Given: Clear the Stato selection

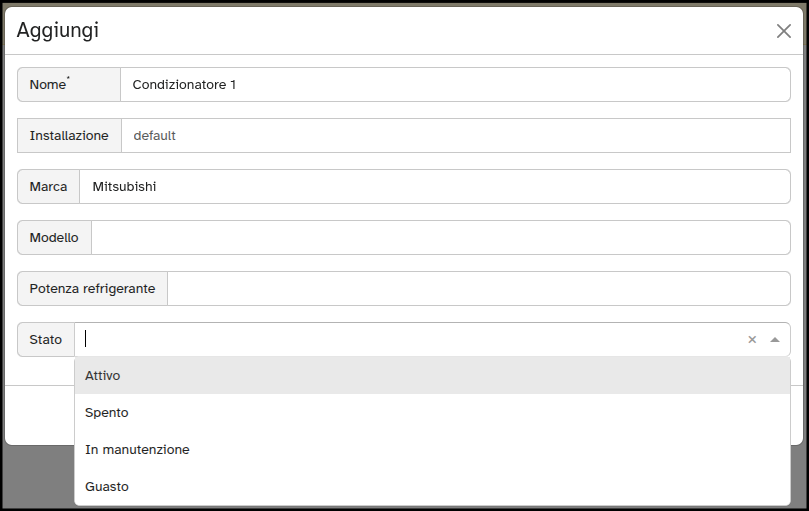Looking at the screenshot, I should [x=752, y=340].
